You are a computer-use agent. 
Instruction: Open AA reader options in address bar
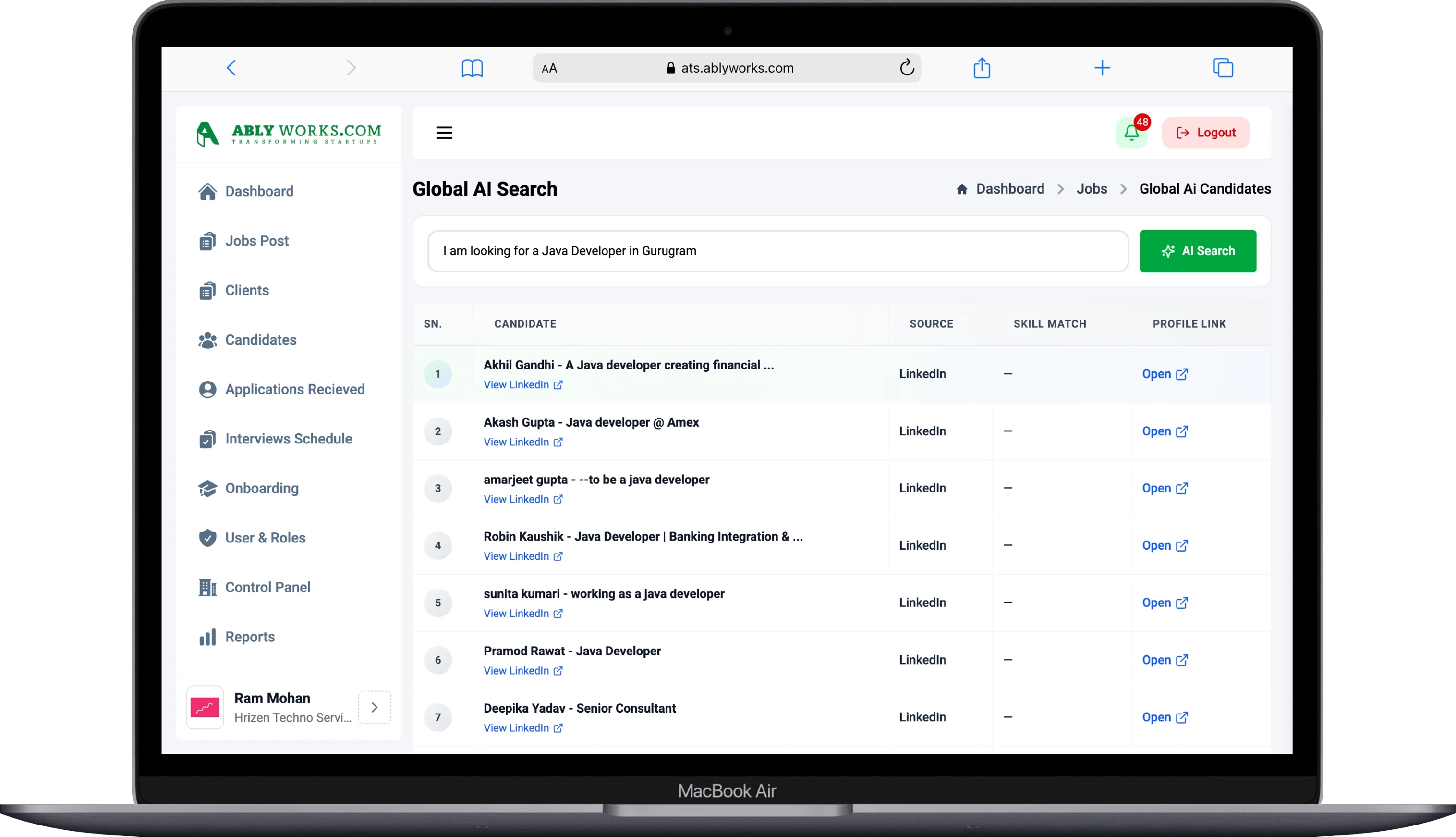click(549, 68)
